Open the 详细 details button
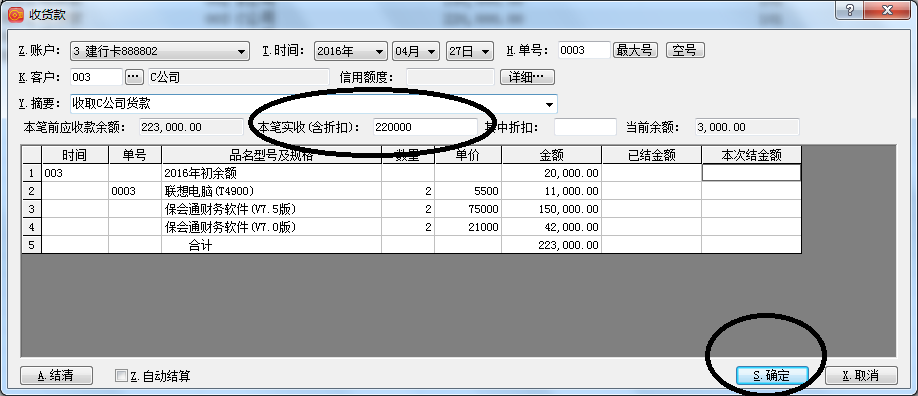The image size is (918, 396). [527, 77]
